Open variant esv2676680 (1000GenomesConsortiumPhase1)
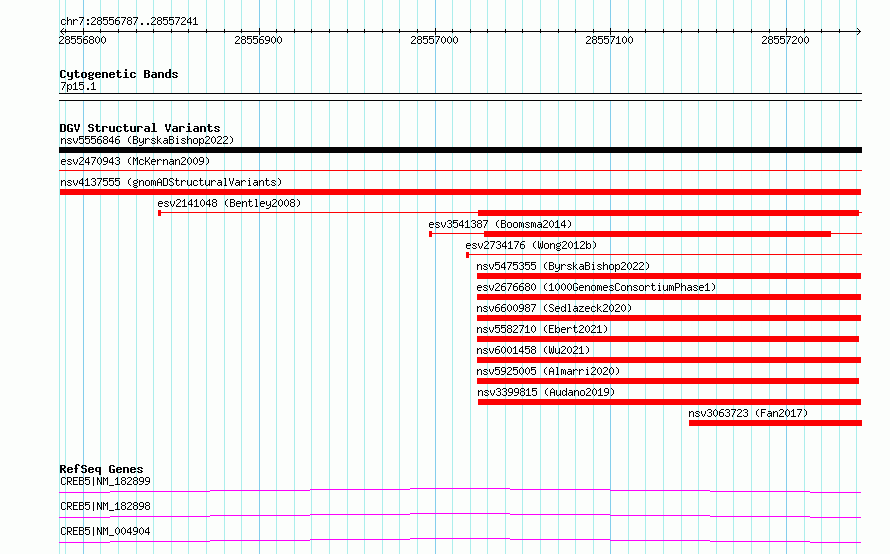This screenshot has width=890, height=554. click(x=597, y=287)
